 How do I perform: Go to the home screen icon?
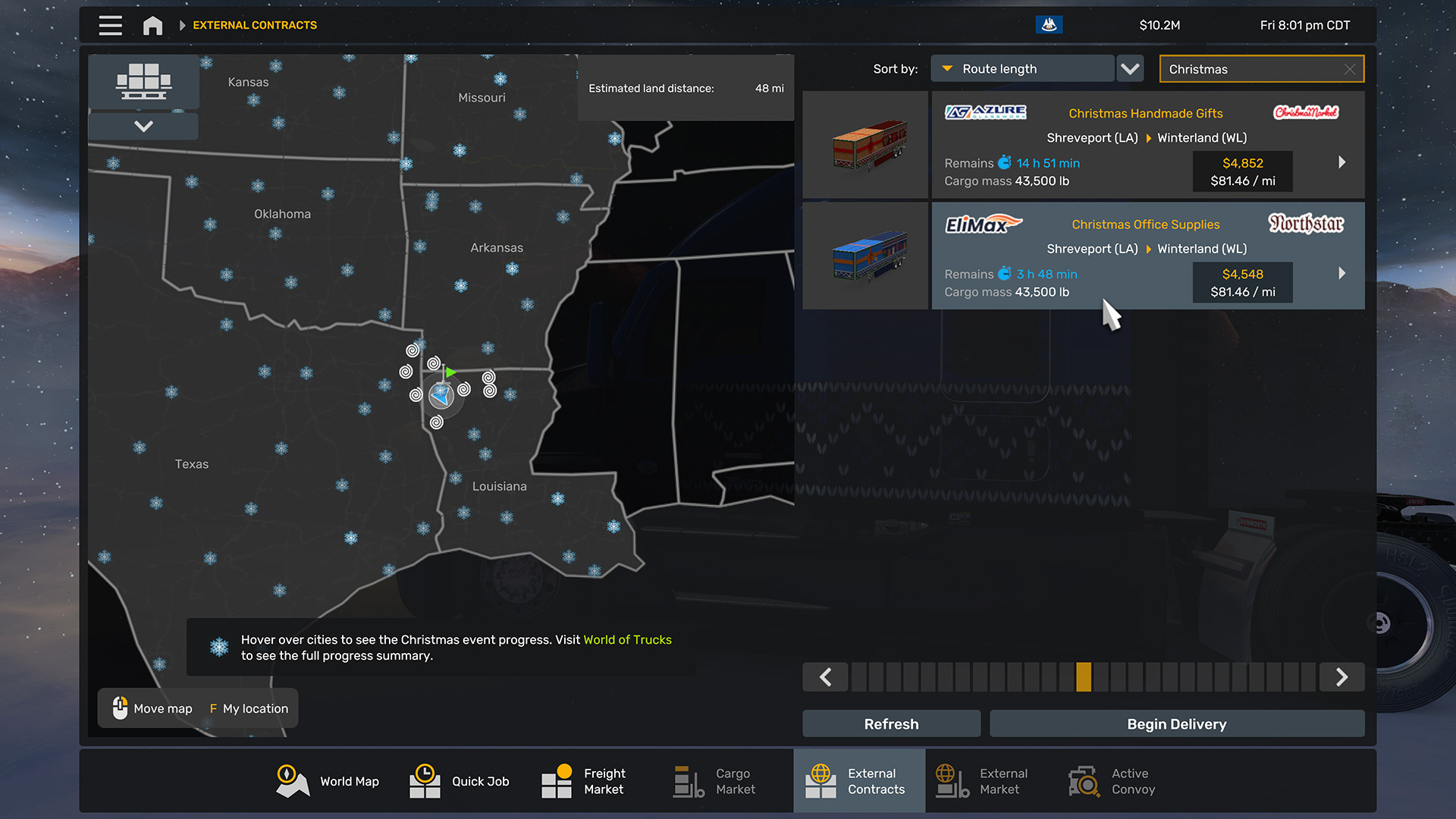coord(152,25)
